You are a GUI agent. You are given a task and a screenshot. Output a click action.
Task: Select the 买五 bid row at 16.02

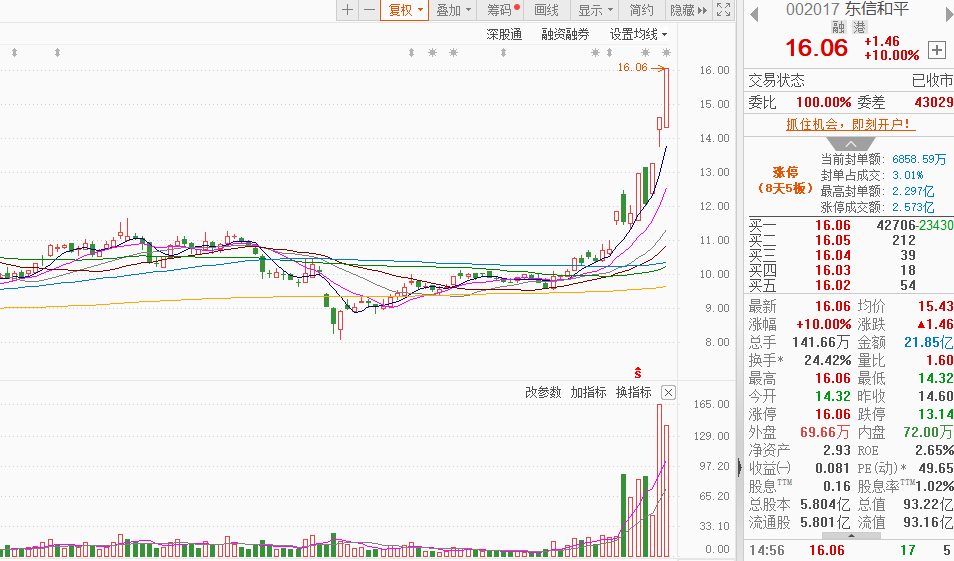tap(850, 285)
